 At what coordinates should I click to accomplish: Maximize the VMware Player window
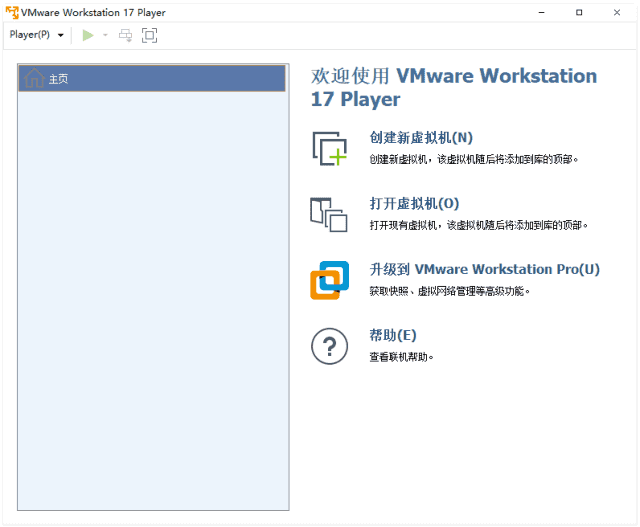click(579, 13)
